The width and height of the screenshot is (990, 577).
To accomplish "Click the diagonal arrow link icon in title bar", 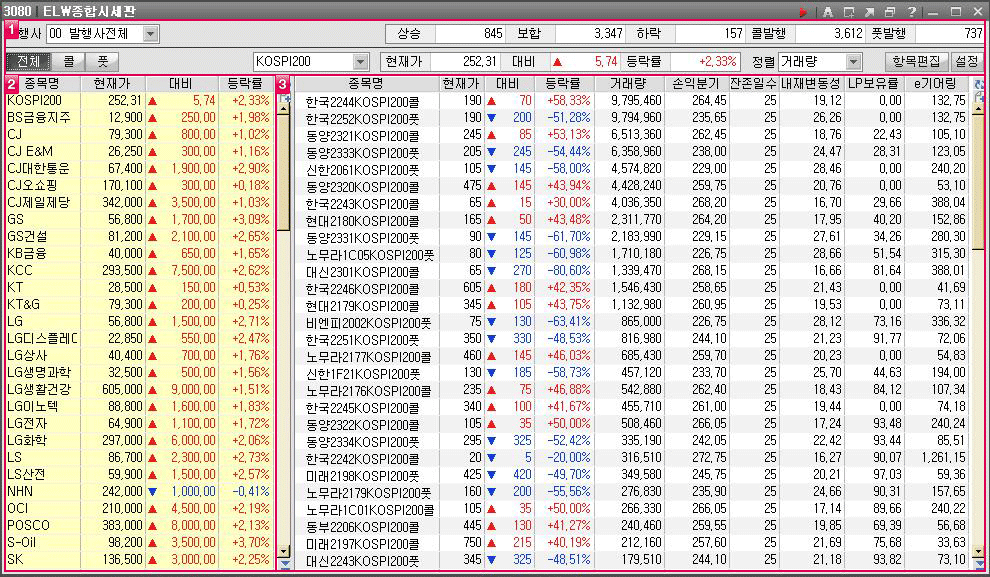I will tap(869, 12).
